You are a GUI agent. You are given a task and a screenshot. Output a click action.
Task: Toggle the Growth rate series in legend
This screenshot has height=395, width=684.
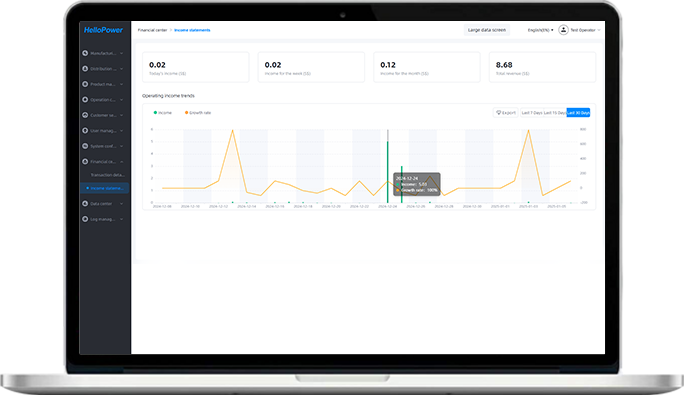tap(198, 113)
